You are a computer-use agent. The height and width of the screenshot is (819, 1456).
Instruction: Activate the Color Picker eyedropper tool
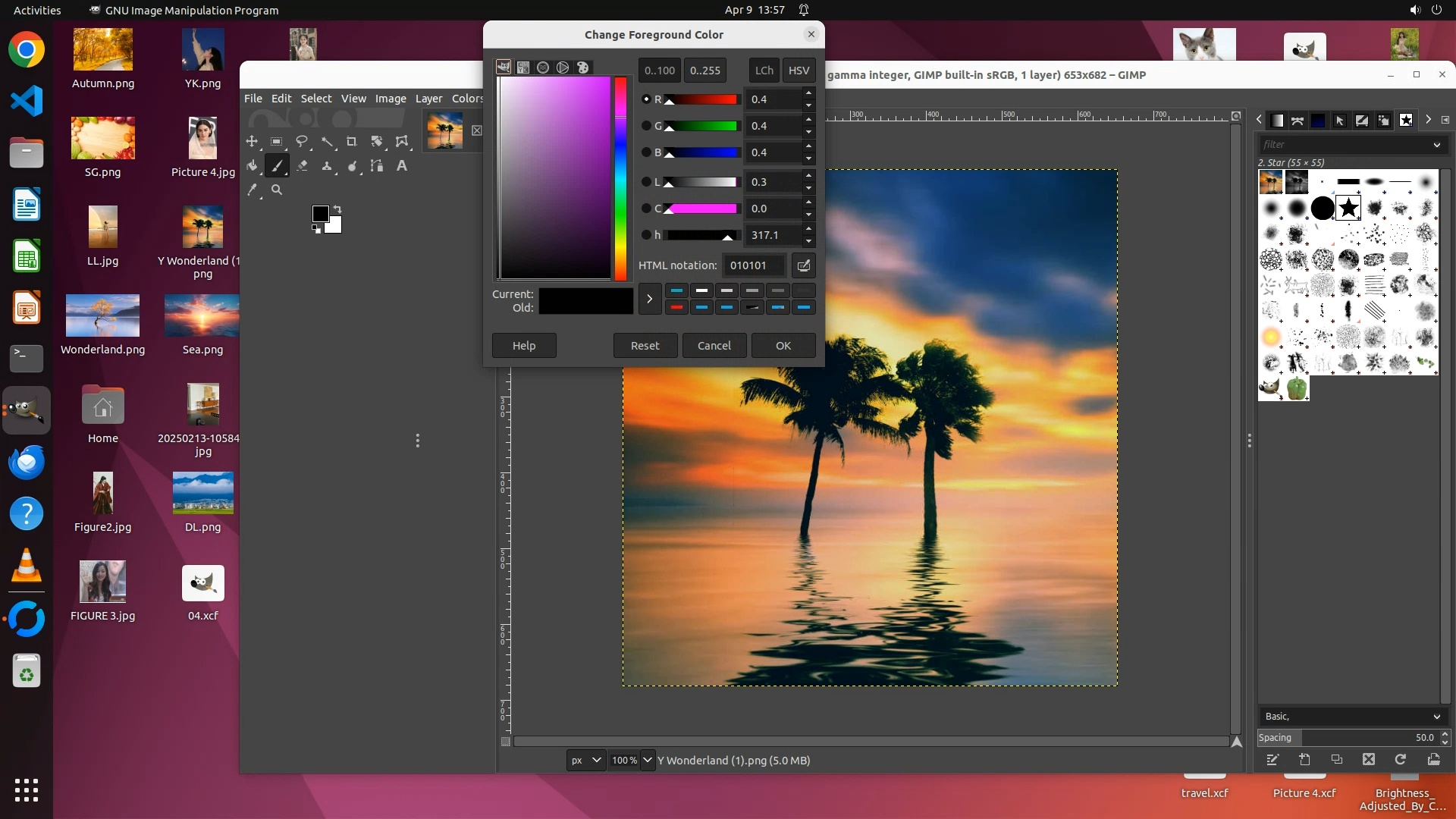click(x=252, y=190)
